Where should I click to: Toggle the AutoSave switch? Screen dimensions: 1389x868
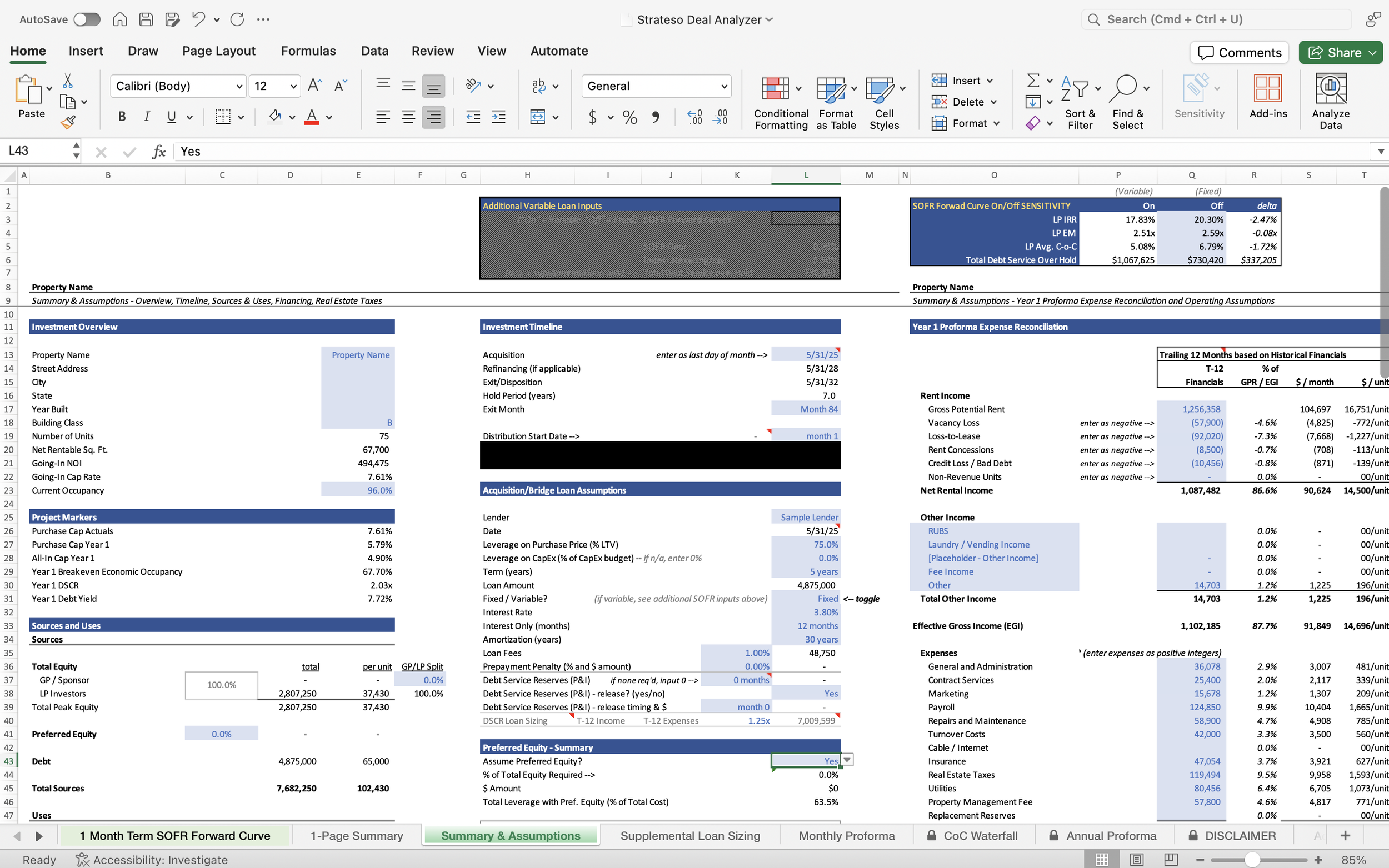(x=87, y=19)
